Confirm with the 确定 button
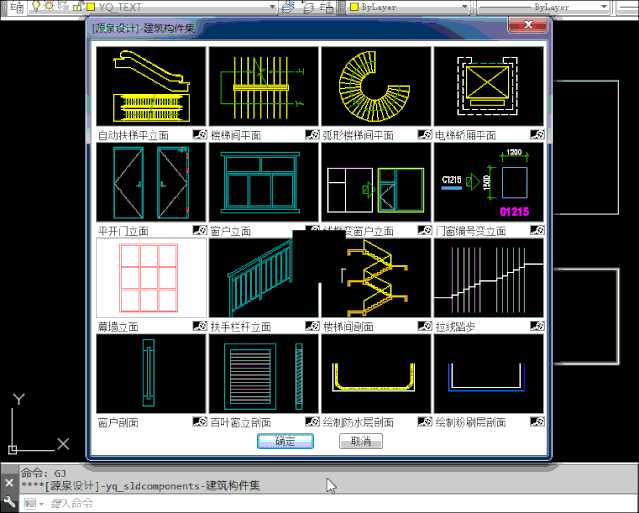The width and height of the screenshot is (639, 513). tap(285, 441)
